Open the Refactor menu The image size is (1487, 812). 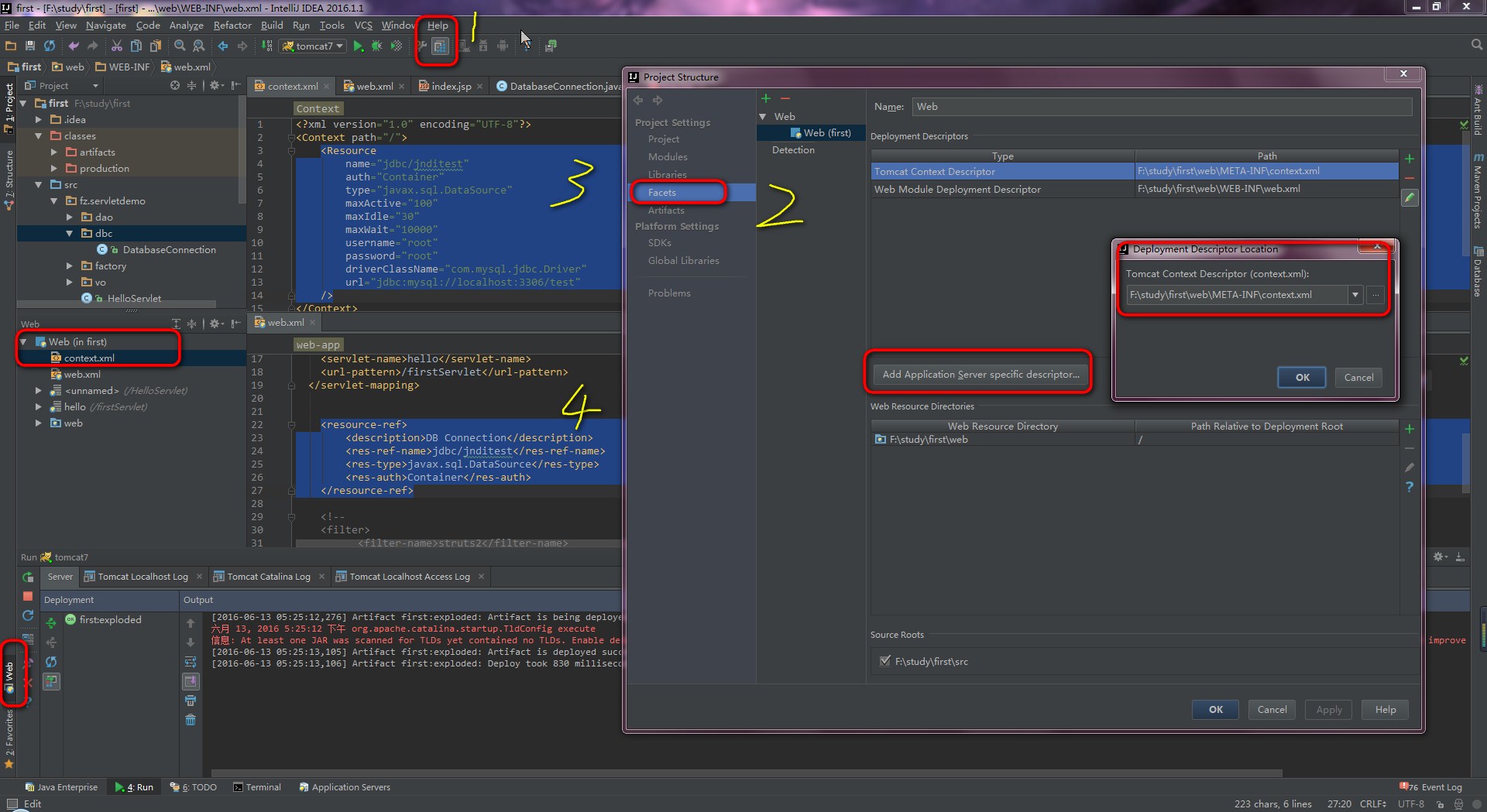(232, 26)
